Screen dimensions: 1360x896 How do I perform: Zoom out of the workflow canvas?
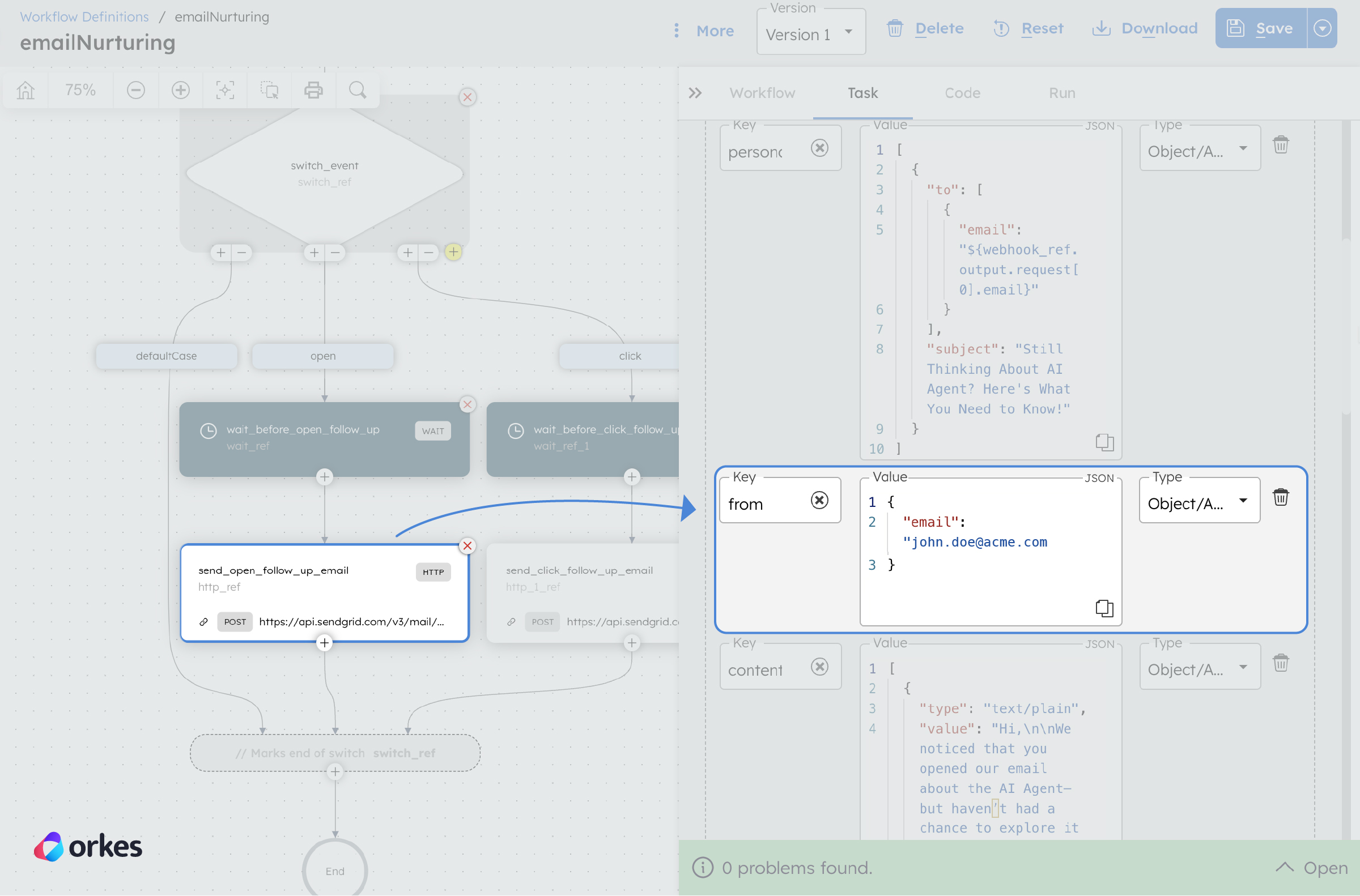pyautogui.click(x=135, y=89)
